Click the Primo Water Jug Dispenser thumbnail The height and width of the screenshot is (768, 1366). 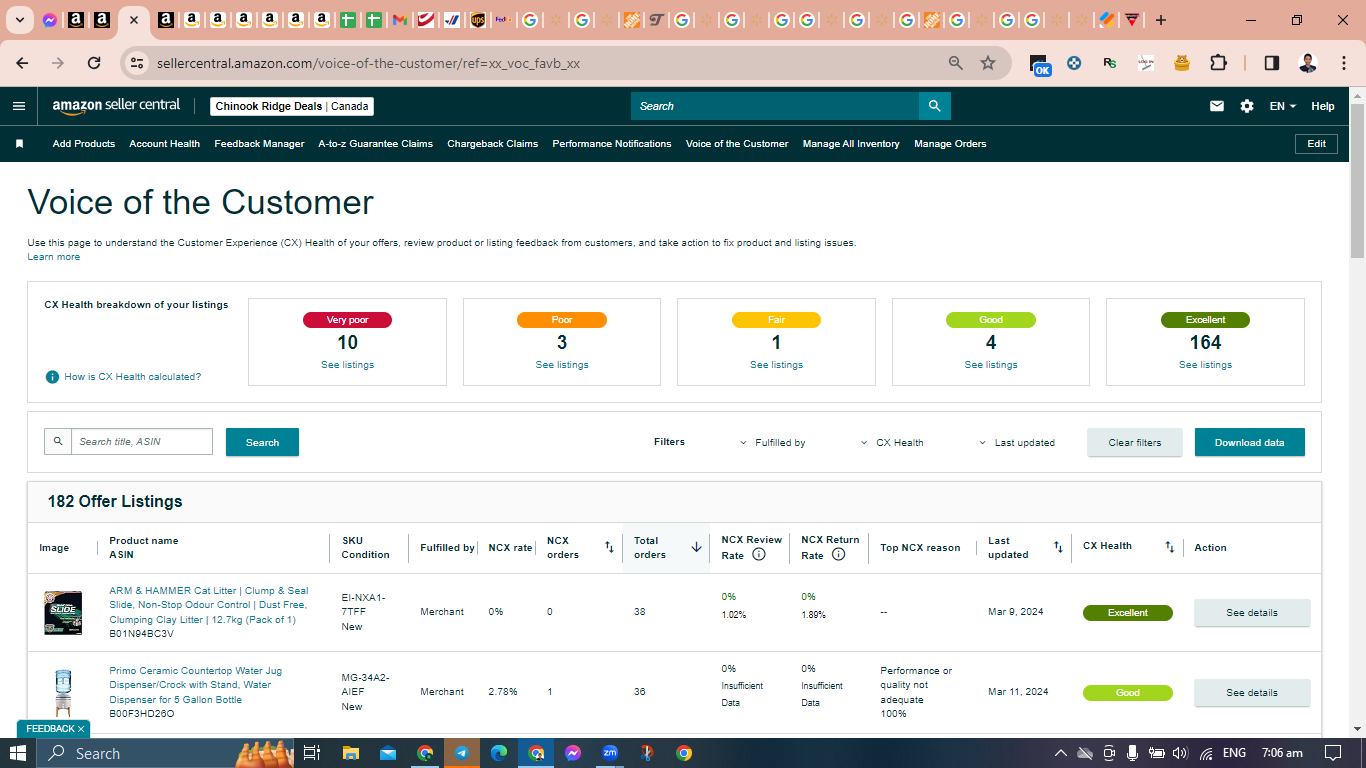coord(63,692)
